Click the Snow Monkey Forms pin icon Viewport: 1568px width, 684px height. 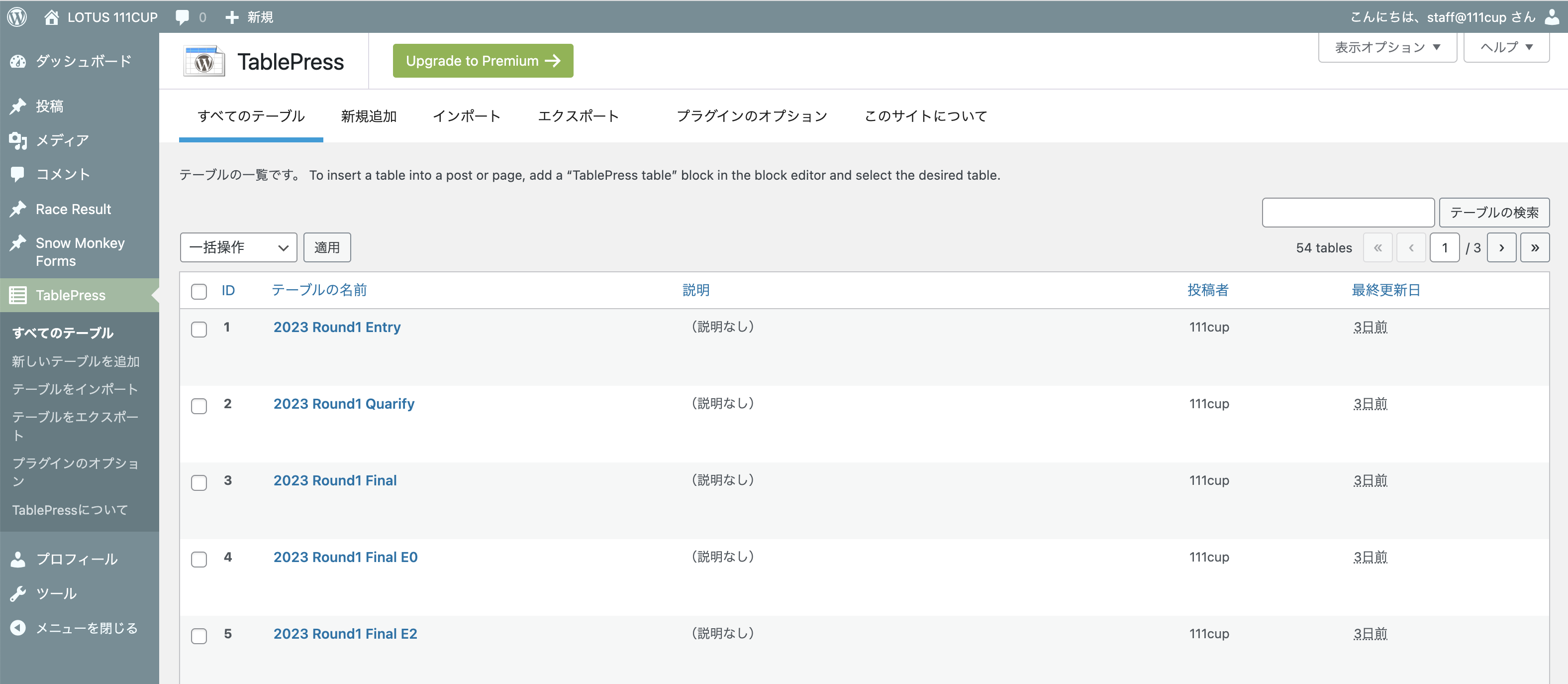[x=18, y=243]
